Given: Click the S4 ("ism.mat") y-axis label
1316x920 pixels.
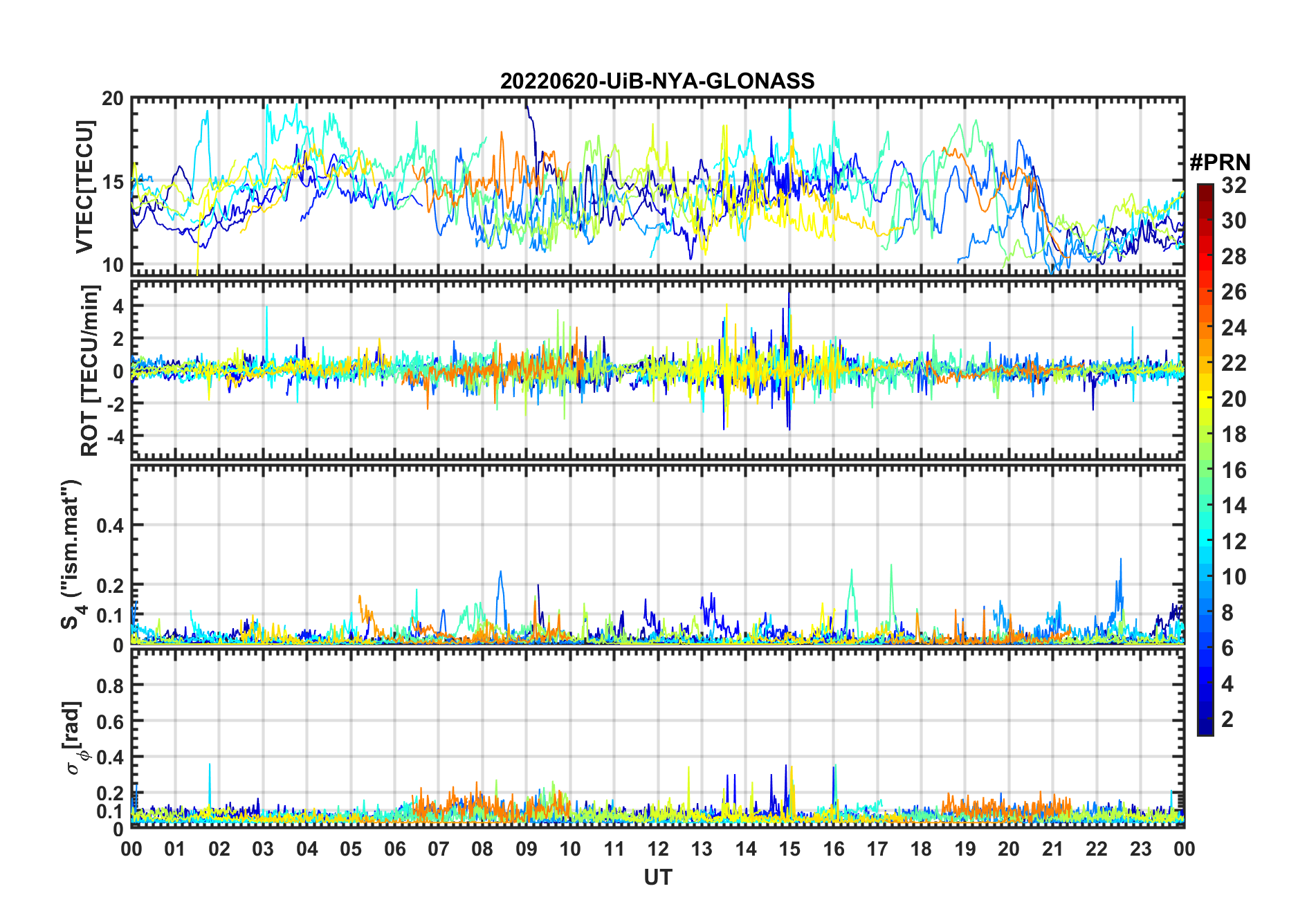Looking at the screenshot, I should (72, 555).
